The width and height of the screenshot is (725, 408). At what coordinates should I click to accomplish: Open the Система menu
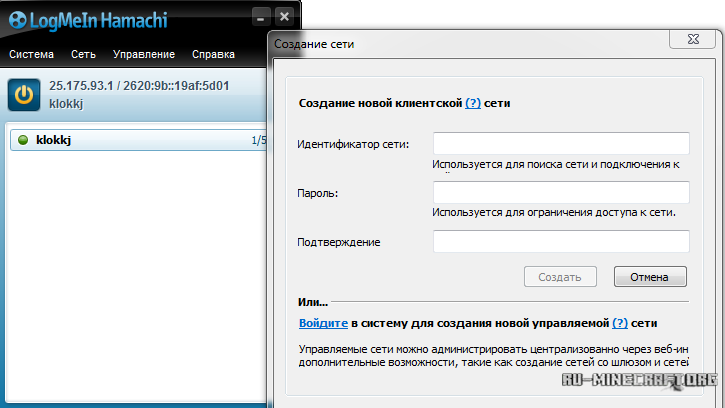pos(31,54)
